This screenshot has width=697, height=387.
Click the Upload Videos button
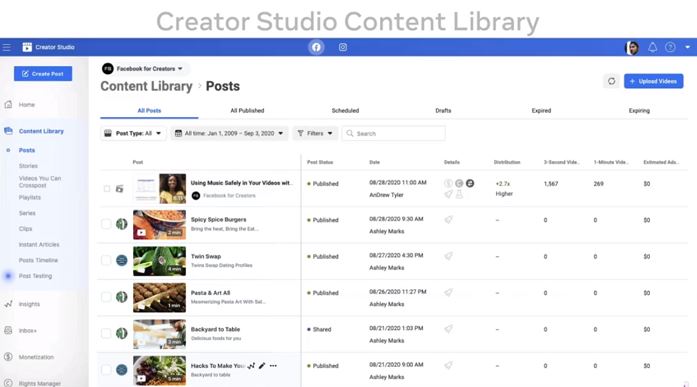point(653,81)
